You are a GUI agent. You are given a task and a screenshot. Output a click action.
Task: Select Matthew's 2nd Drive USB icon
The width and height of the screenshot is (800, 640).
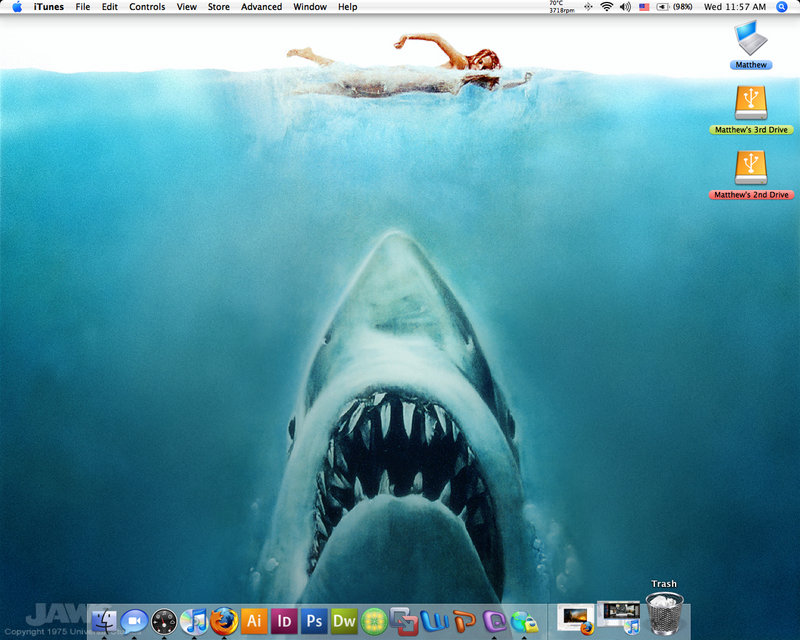tap(751, 167)
